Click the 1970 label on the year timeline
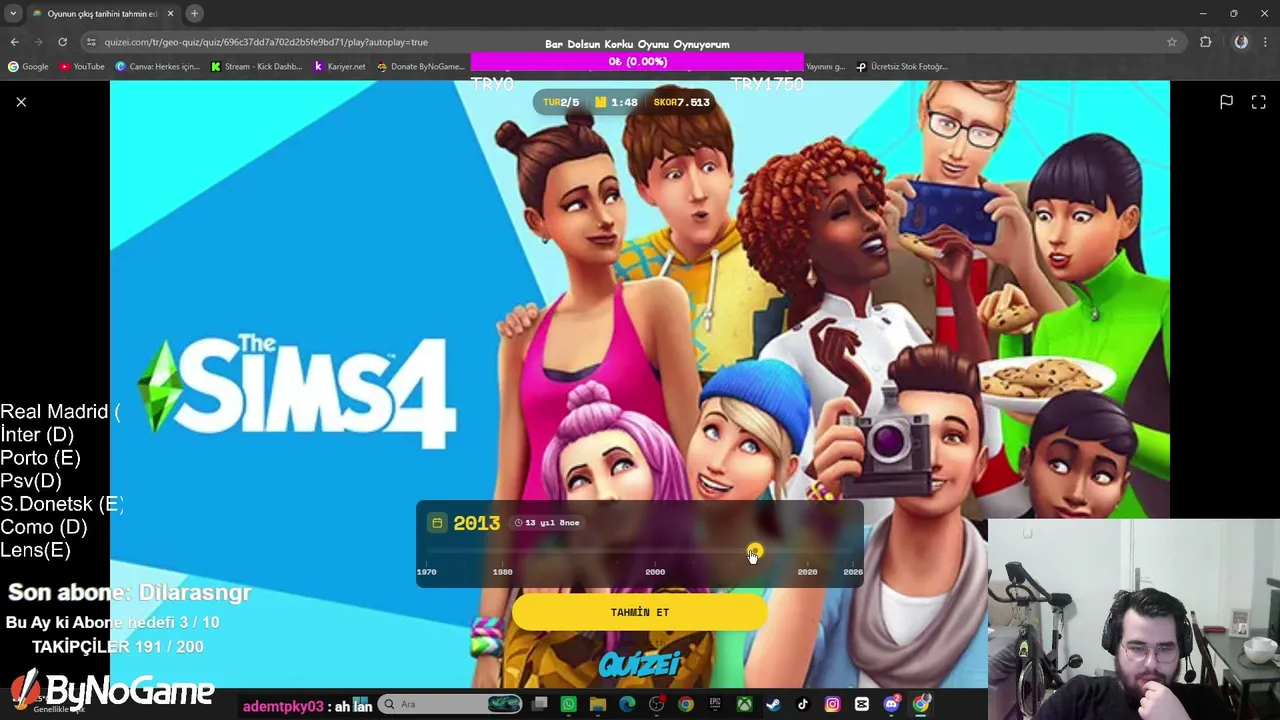 click(427, 572)
